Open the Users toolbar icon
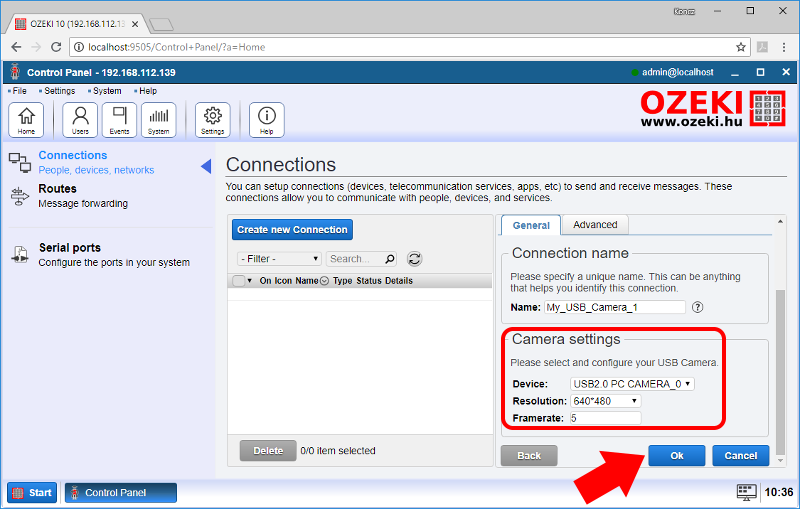800x509 pixels. (x=80, y=119)
